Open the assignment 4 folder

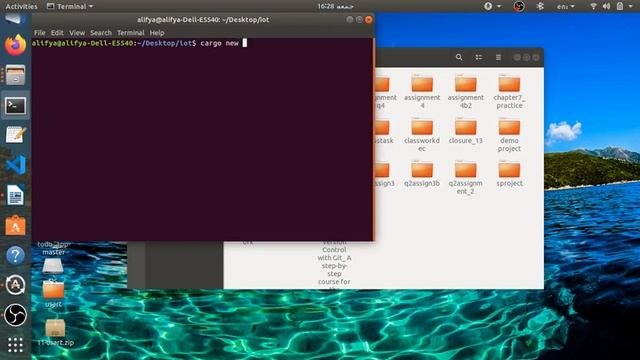point(422,91)
